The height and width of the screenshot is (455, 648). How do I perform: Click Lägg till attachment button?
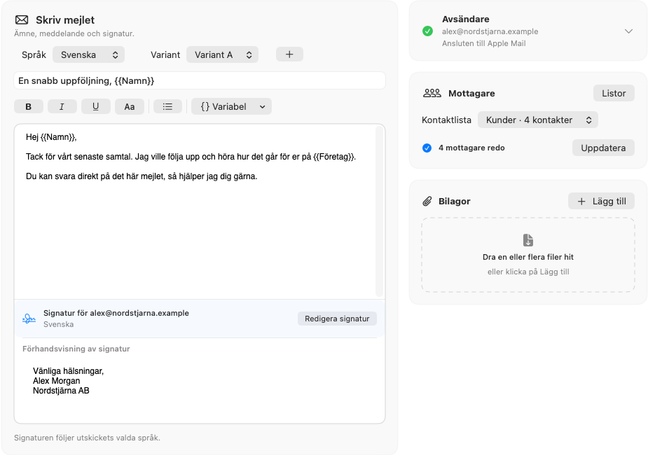click(x=601, y=201)
